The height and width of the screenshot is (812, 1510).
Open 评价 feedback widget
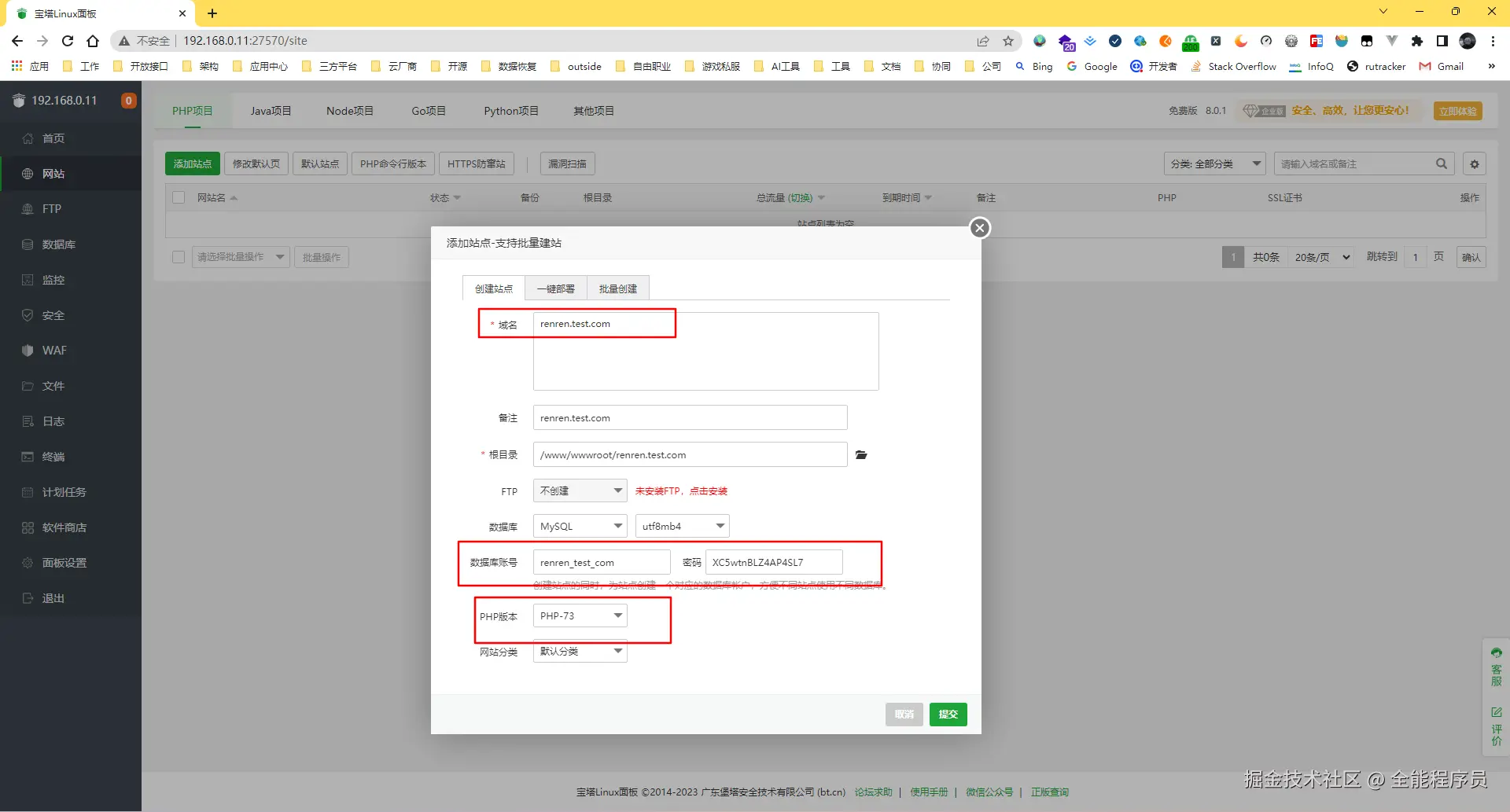[x=1496, y=726]
